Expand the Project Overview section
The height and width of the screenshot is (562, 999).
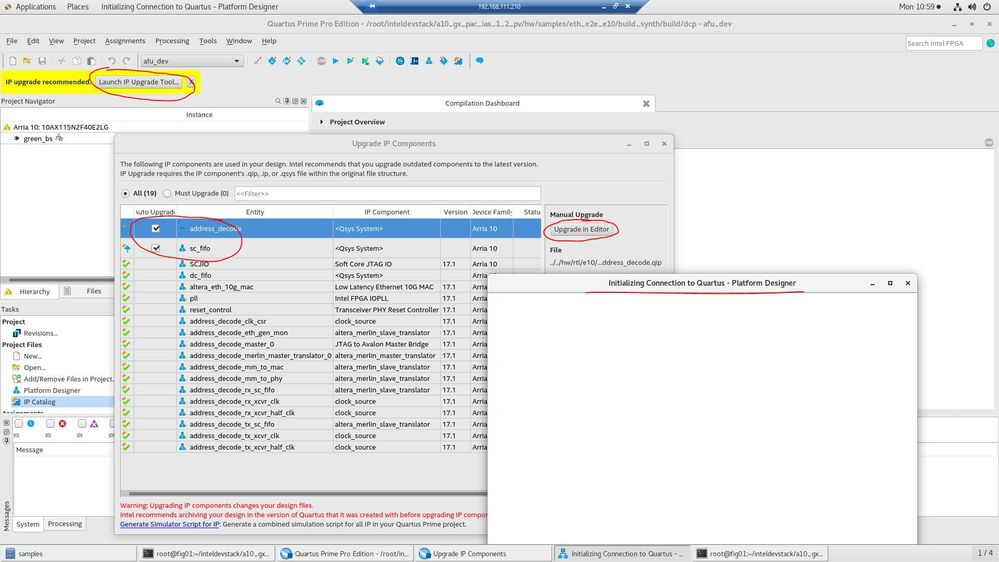pos(322,122)
